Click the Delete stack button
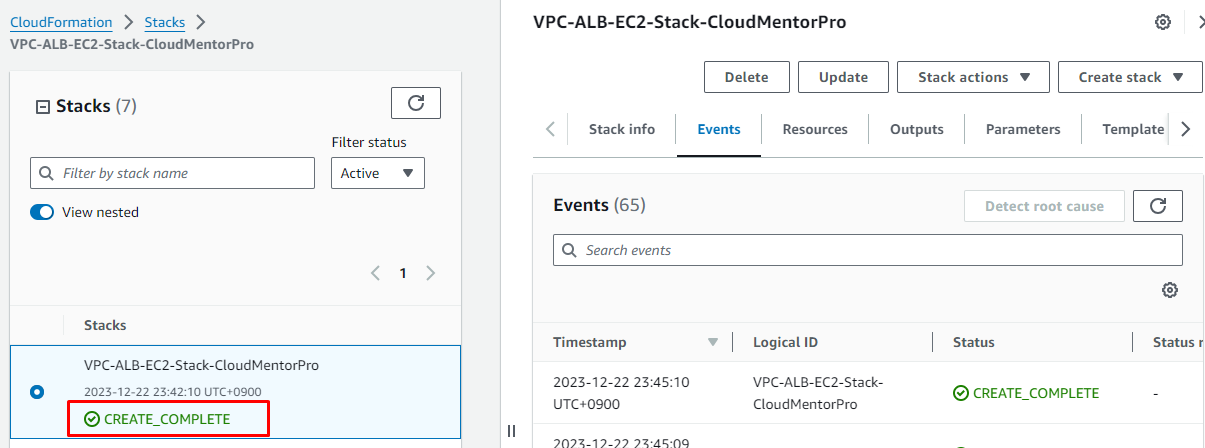The image size is (1205, 448). [x=746, y=77]
